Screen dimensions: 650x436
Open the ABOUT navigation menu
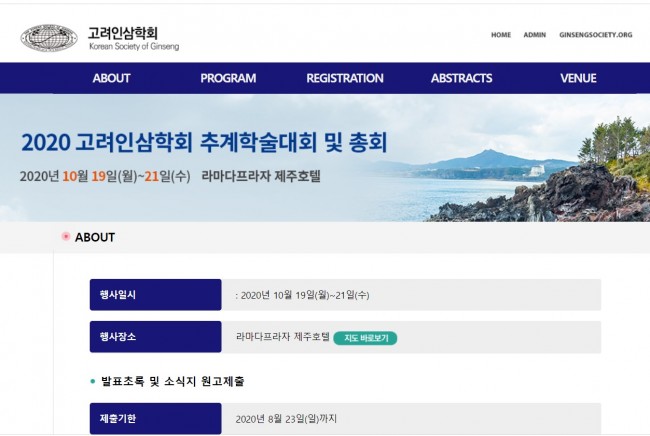tap(111, 78)
